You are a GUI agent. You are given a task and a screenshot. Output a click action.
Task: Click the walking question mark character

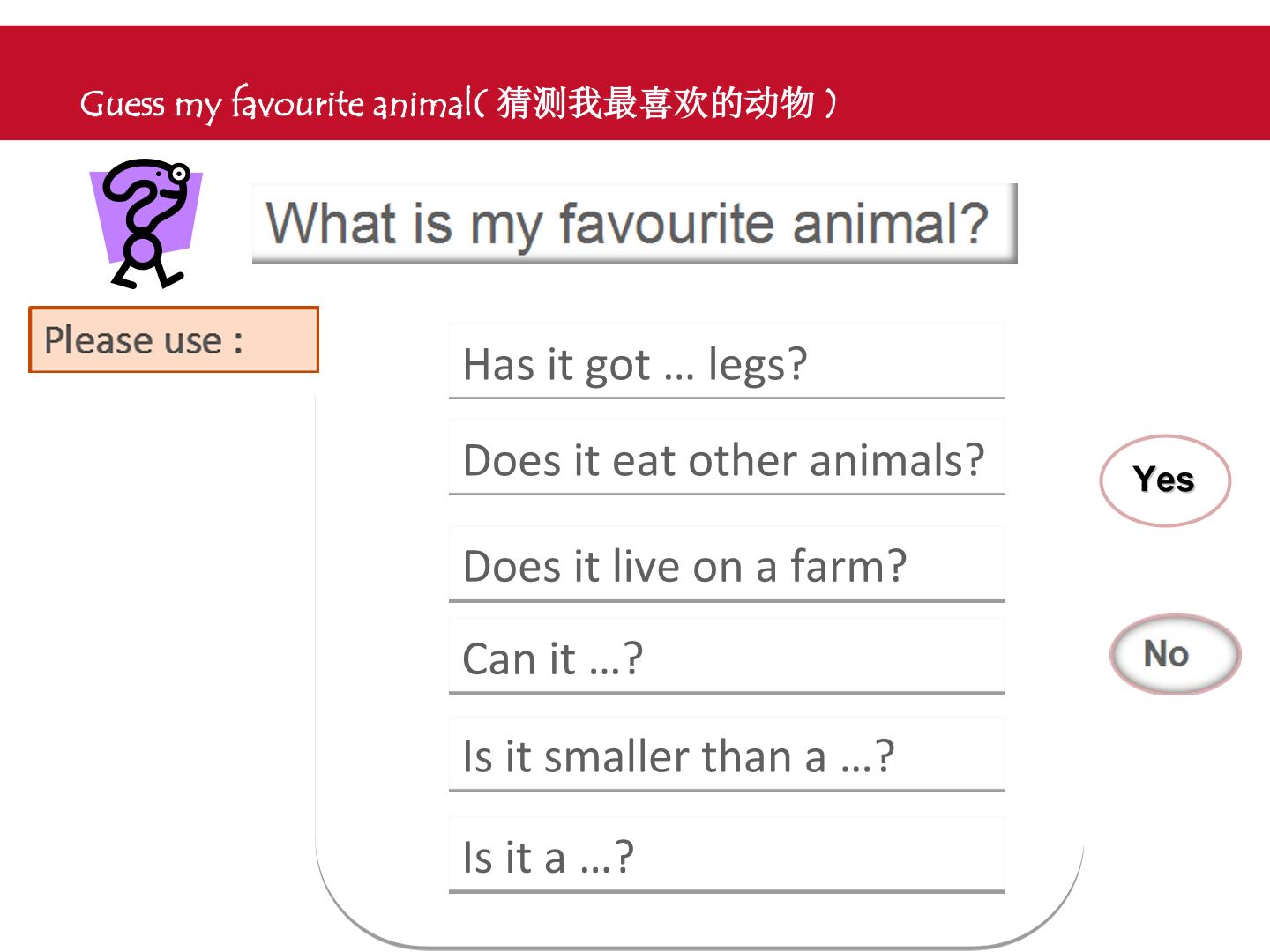tap(146, 223)
